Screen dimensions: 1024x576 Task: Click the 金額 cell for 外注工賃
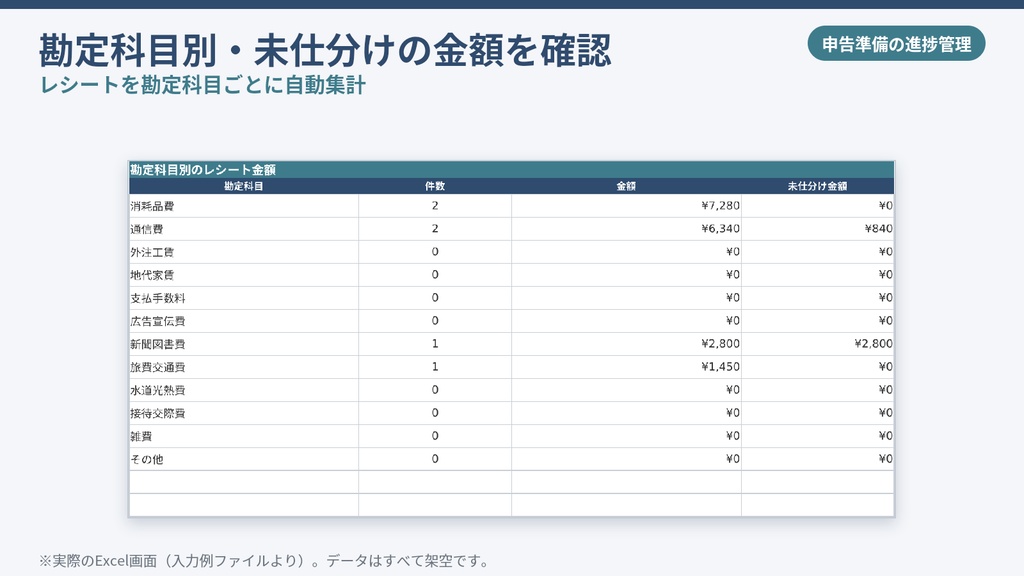coord(626,251)
